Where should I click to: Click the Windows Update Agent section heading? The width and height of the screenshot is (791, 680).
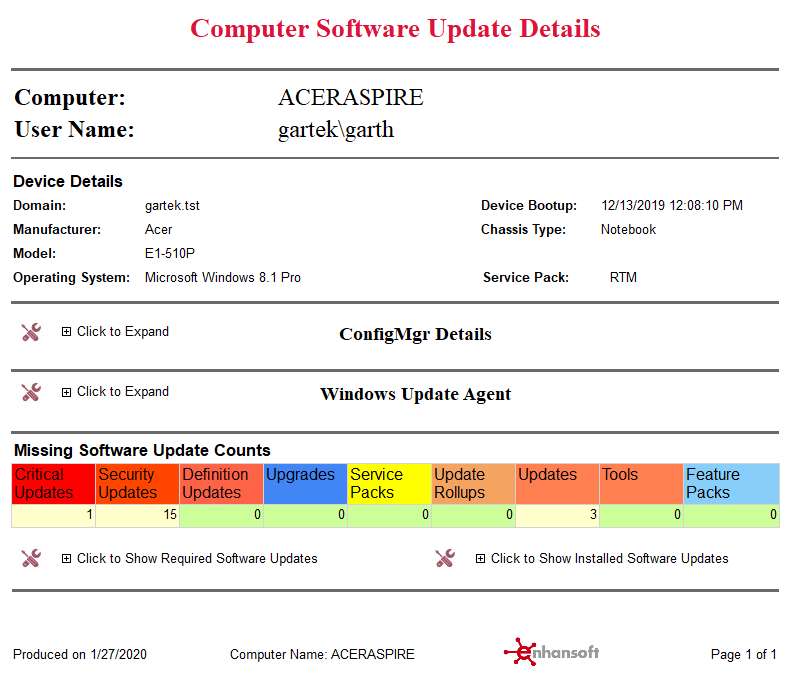[416, 394]
